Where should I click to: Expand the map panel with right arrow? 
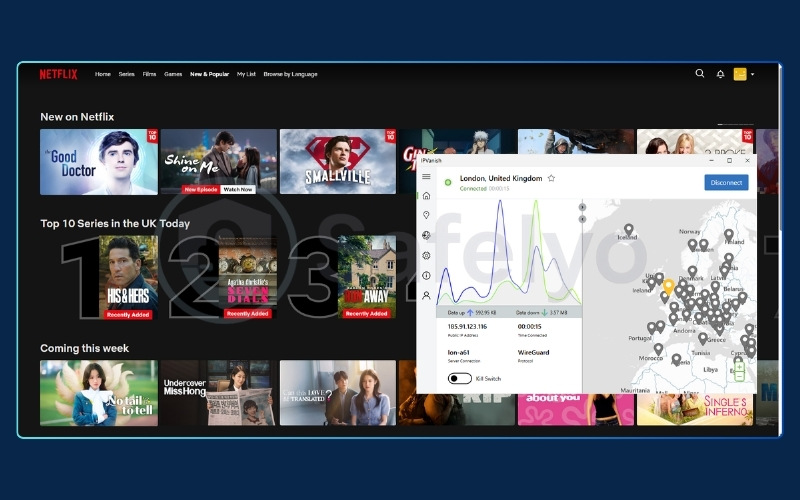click(x=582, y=207)
